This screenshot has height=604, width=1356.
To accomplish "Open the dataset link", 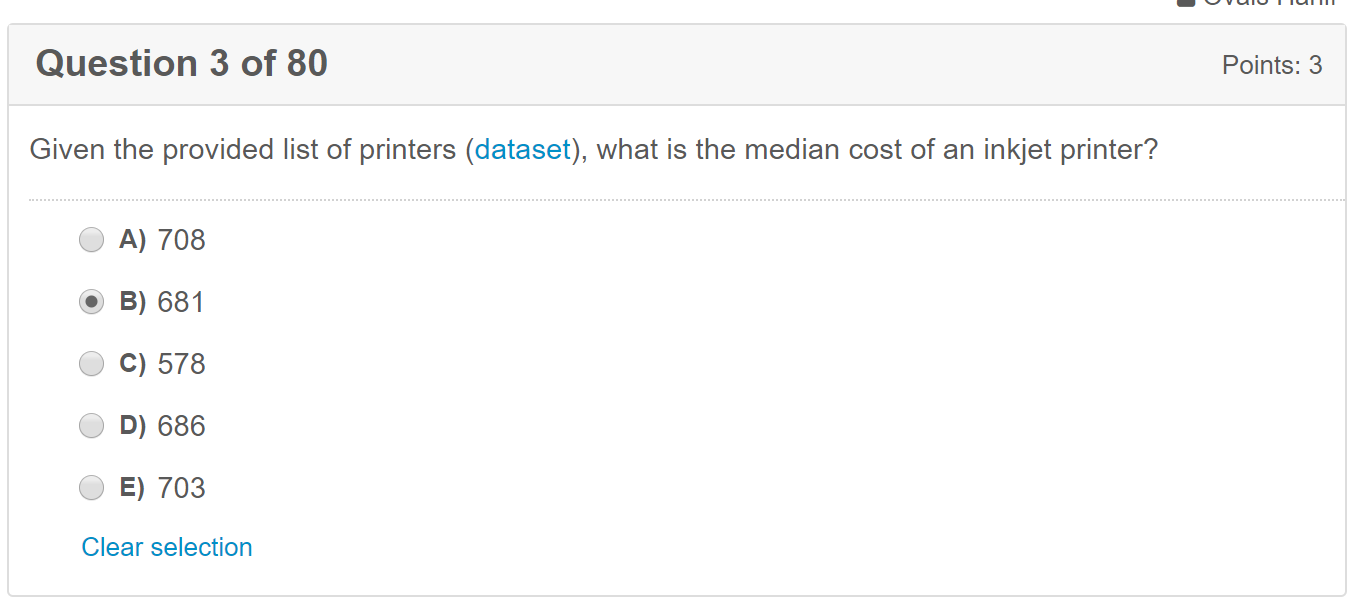I will (x=522, y=149).
